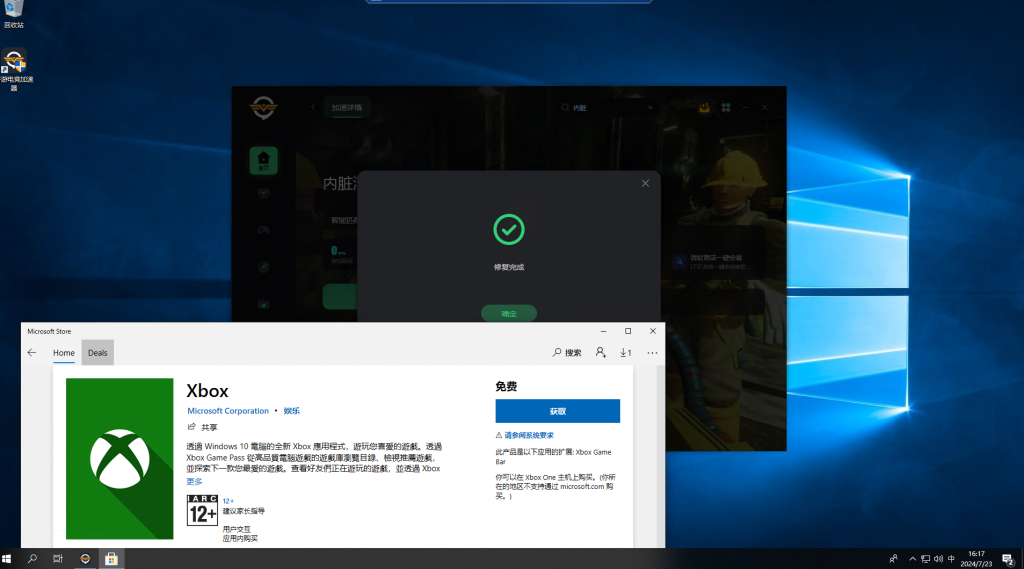Click the gamepad icon in accelerator sidebar
The image size is (1024, 569).
click(264, 230)
